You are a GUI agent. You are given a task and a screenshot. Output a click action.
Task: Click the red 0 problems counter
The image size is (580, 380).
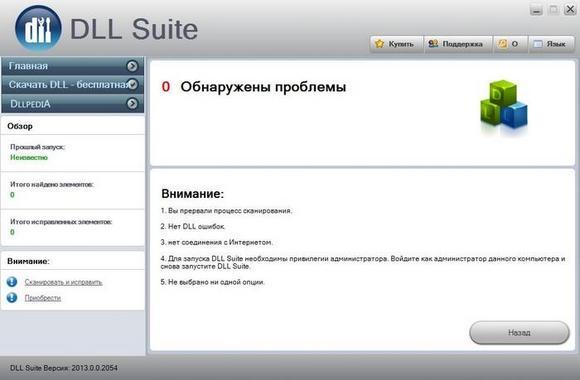click(x=166, y=87)
